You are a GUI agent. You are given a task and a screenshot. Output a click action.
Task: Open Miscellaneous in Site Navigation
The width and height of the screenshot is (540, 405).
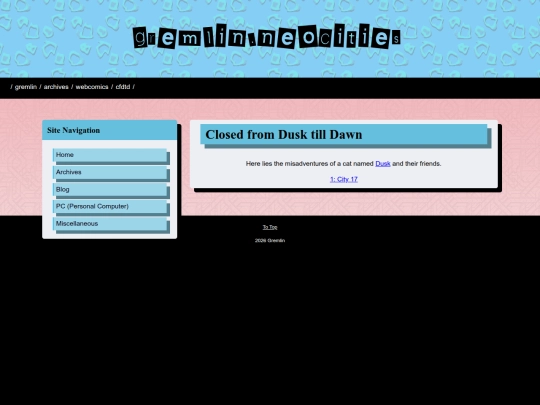110,224
